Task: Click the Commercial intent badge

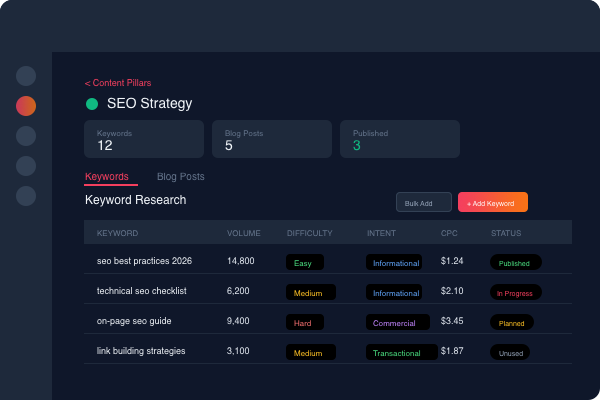Action: coord(398,322)
